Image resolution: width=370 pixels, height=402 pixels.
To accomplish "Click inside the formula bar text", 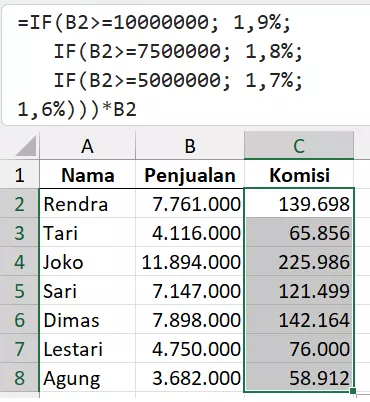I will pyautogui.click(x=160, y=66).
